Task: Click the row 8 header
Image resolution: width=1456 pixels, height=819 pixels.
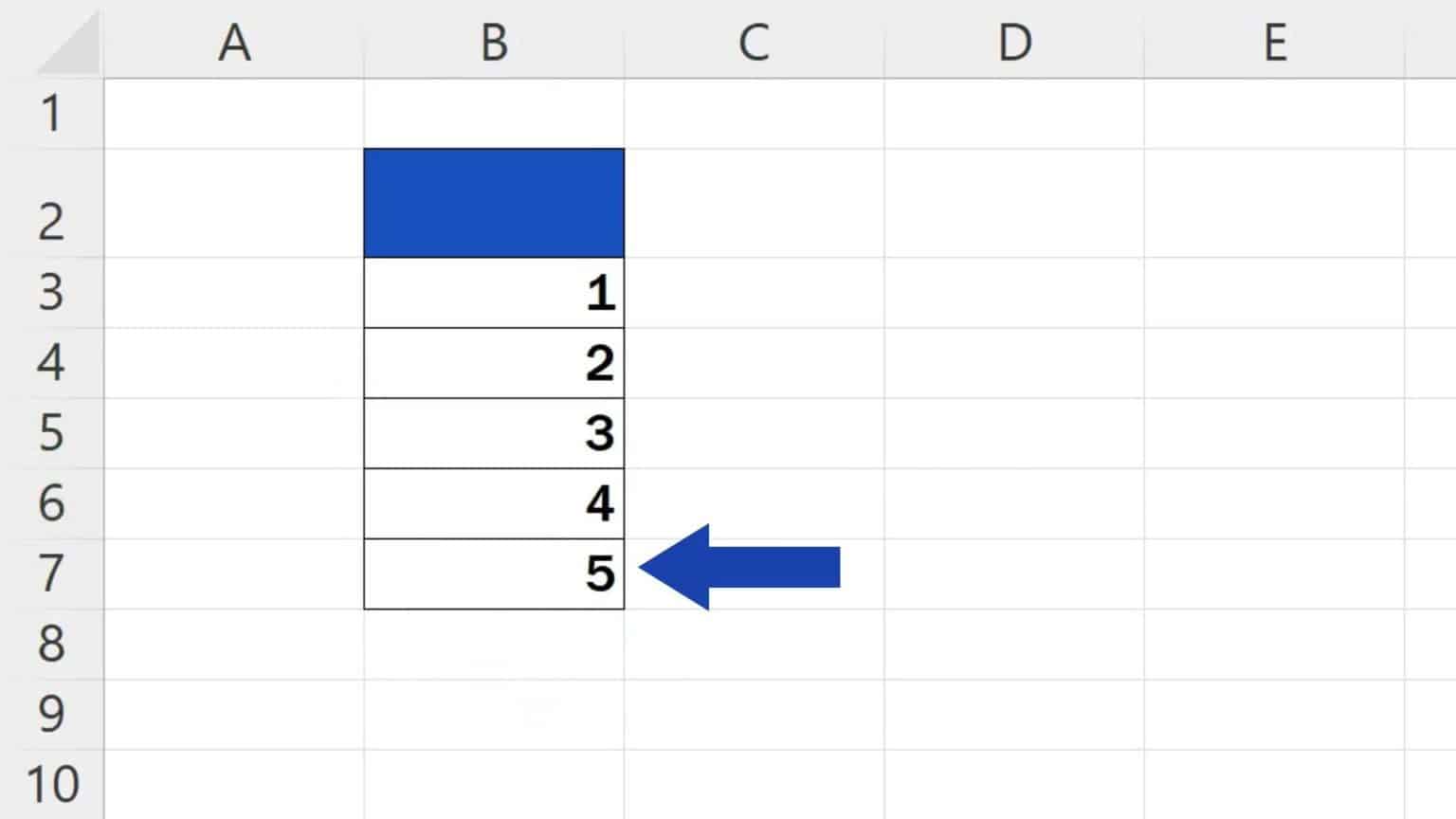Action: (51, 645)
